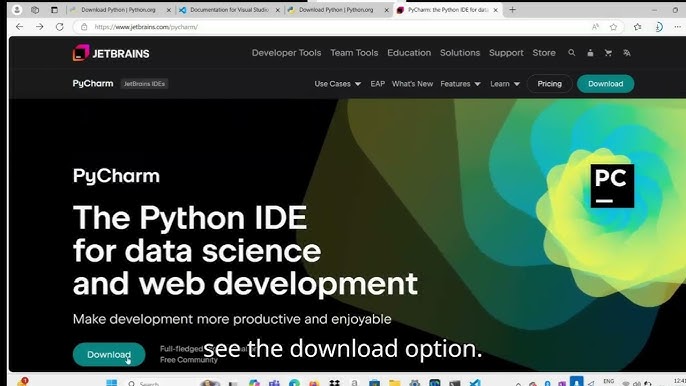Image resolution: width=686 pixels, height=386 pixels.
Task: Click the JetBrains IDEs badge
Action: pos(144,84)
